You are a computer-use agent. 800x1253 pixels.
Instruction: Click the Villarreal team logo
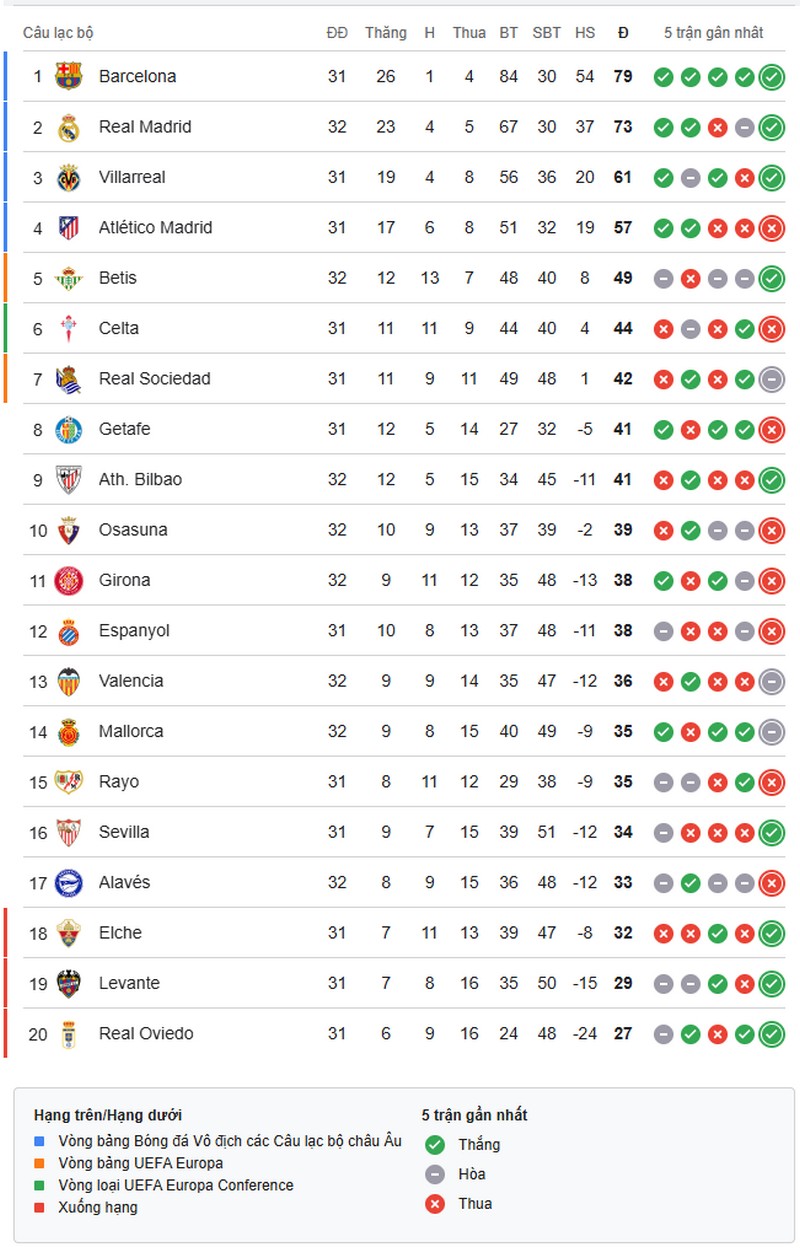pyautogui.click(x=68, y=177)
